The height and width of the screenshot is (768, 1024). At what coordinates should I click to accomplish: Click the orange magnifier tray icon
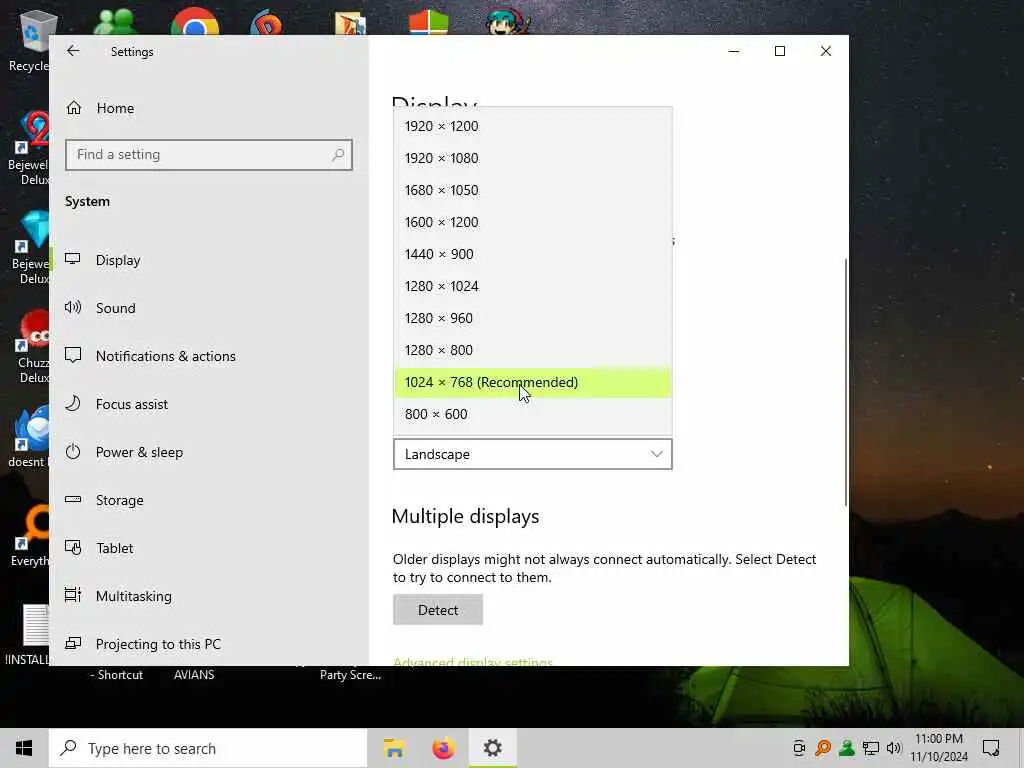[823, 748]
